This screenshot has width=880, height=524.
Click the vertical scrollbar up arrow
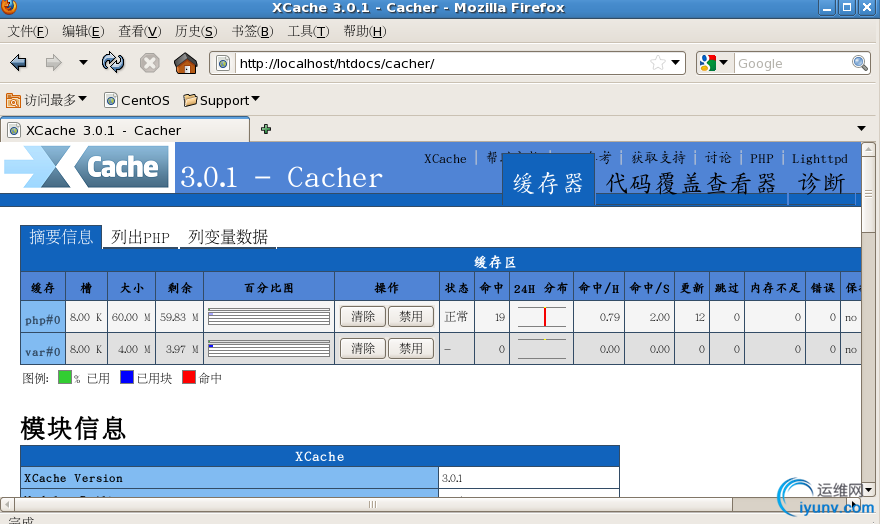pos(868,150)
